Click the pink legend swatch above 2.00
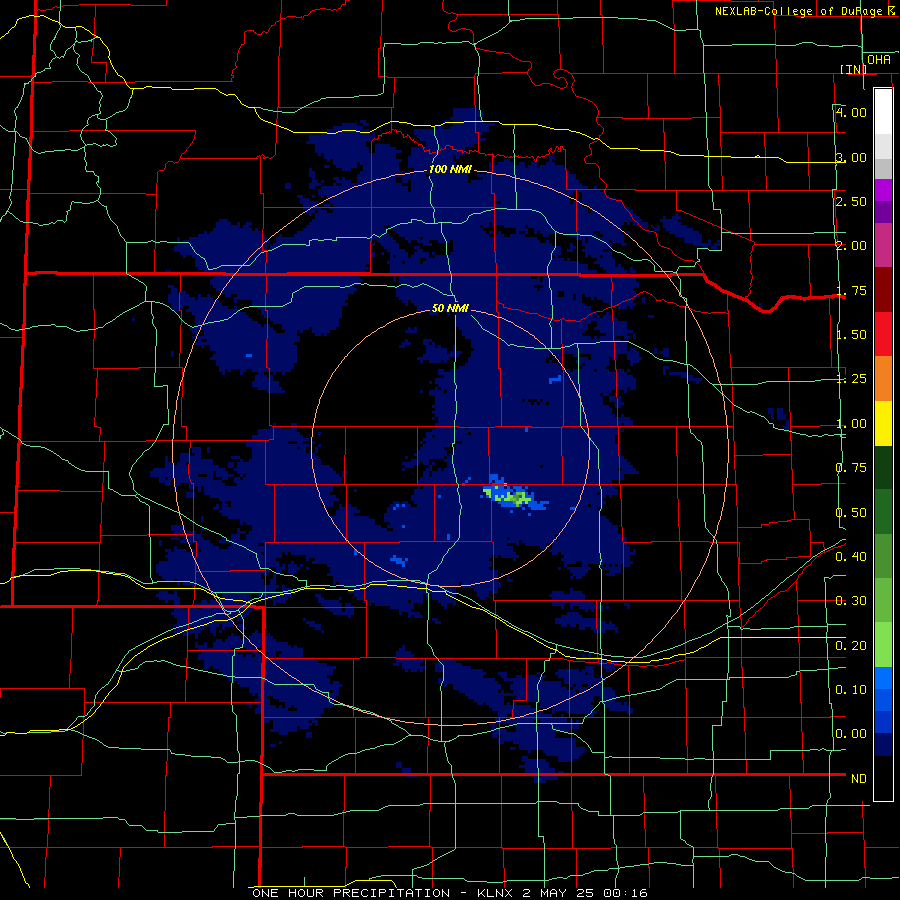900x900 pixels. 883,245
